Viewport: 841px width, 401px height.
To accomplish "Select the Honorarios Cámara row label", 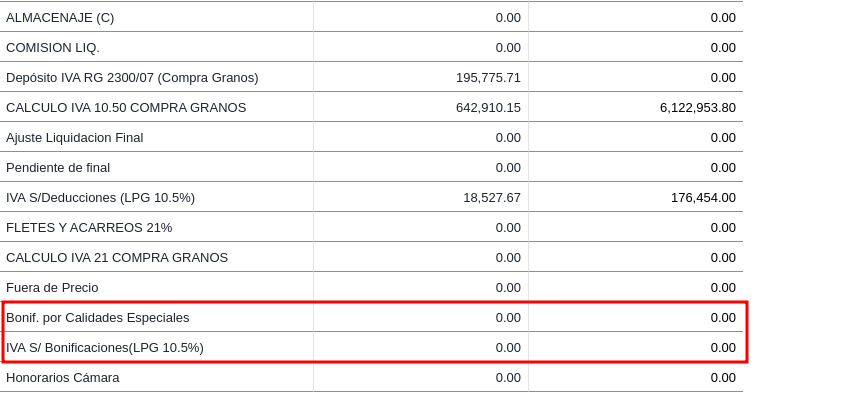I will [63, 377].
